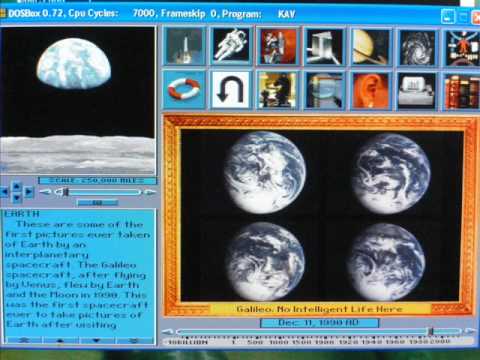The height and width of the screenshot is (360, 480).
Task: Click the printer icon
Action: click(x=417, y=90)
